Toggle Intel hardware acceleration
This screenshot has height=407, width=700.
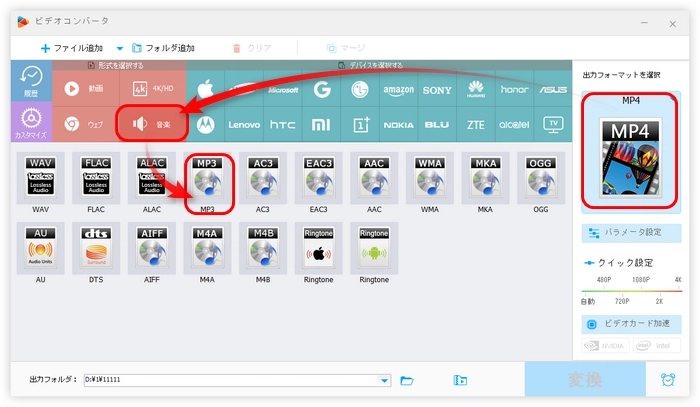pyautogui.click(x=657, y=347)
